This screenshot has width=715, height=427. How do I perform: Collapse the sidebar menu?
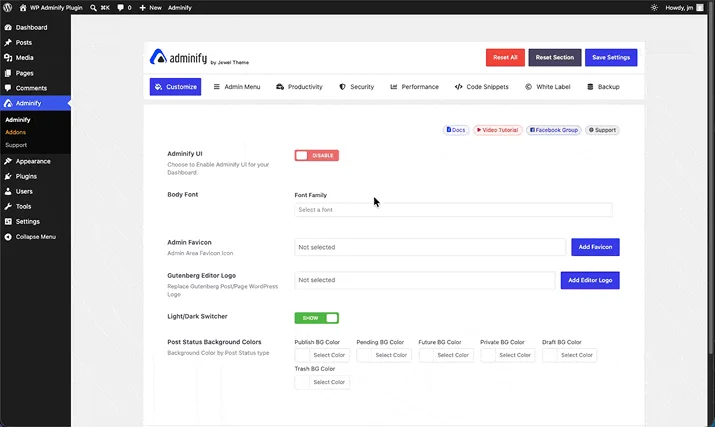[x=35, y=237]
